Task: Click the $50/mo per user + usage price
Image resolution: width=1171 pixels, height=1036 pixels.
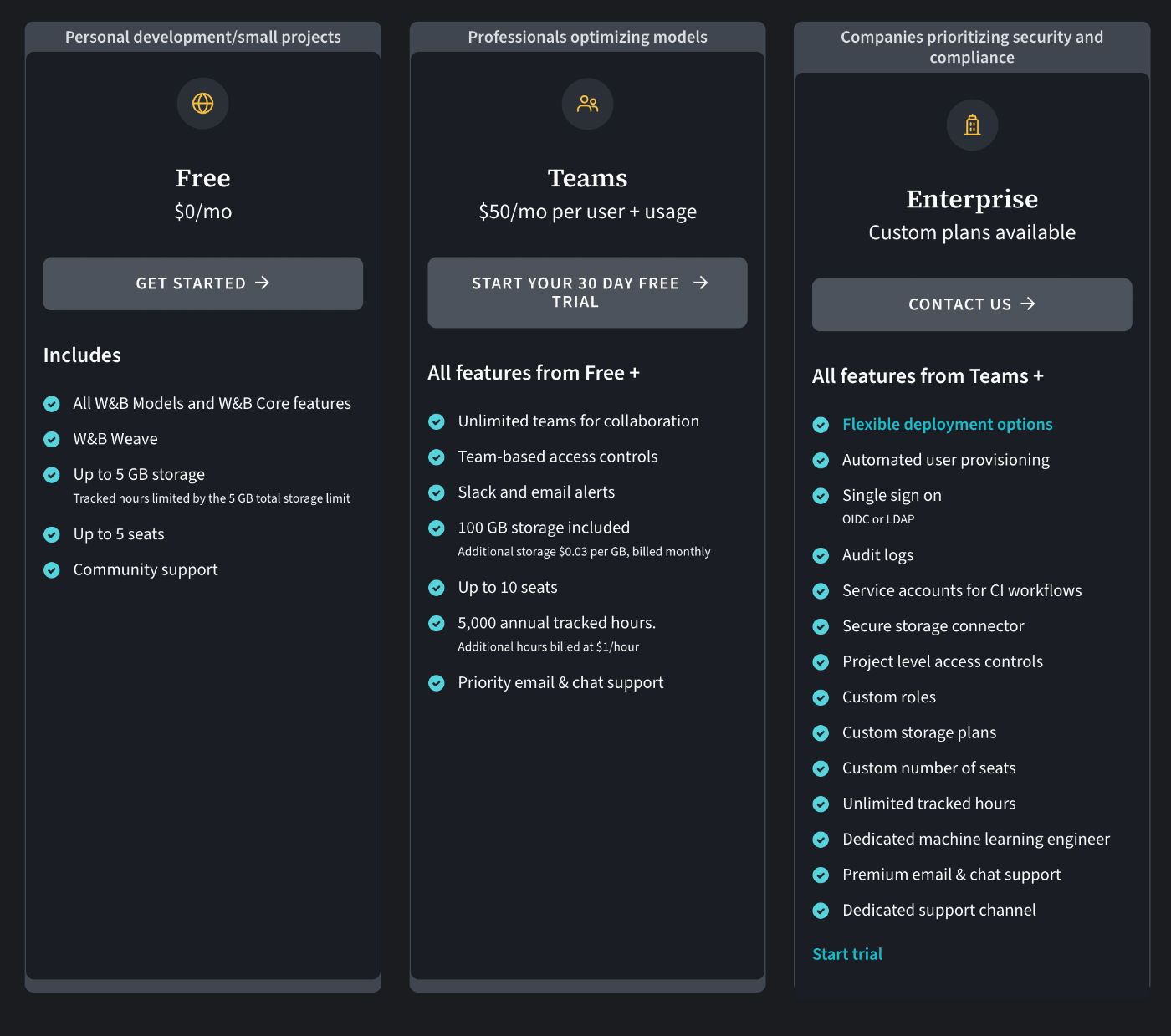Action: point(587,212)
